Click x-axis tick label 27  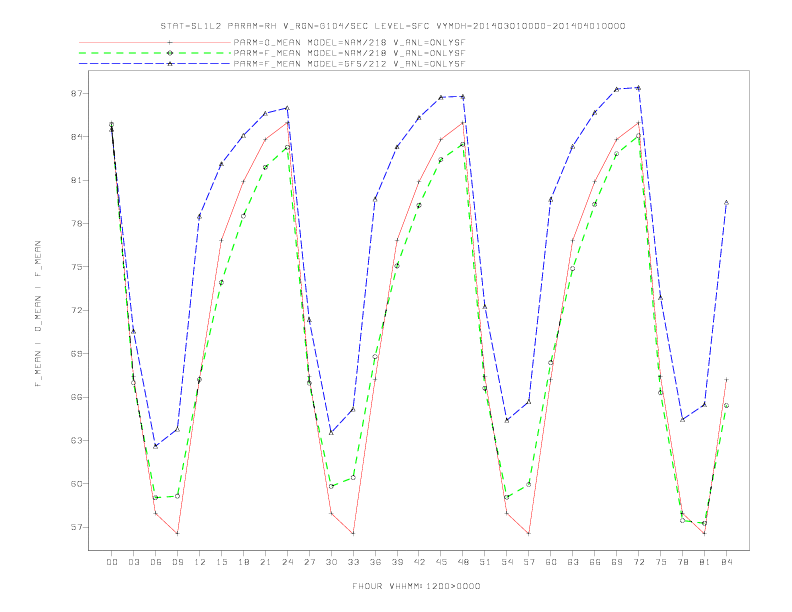(x=309, y=562)
